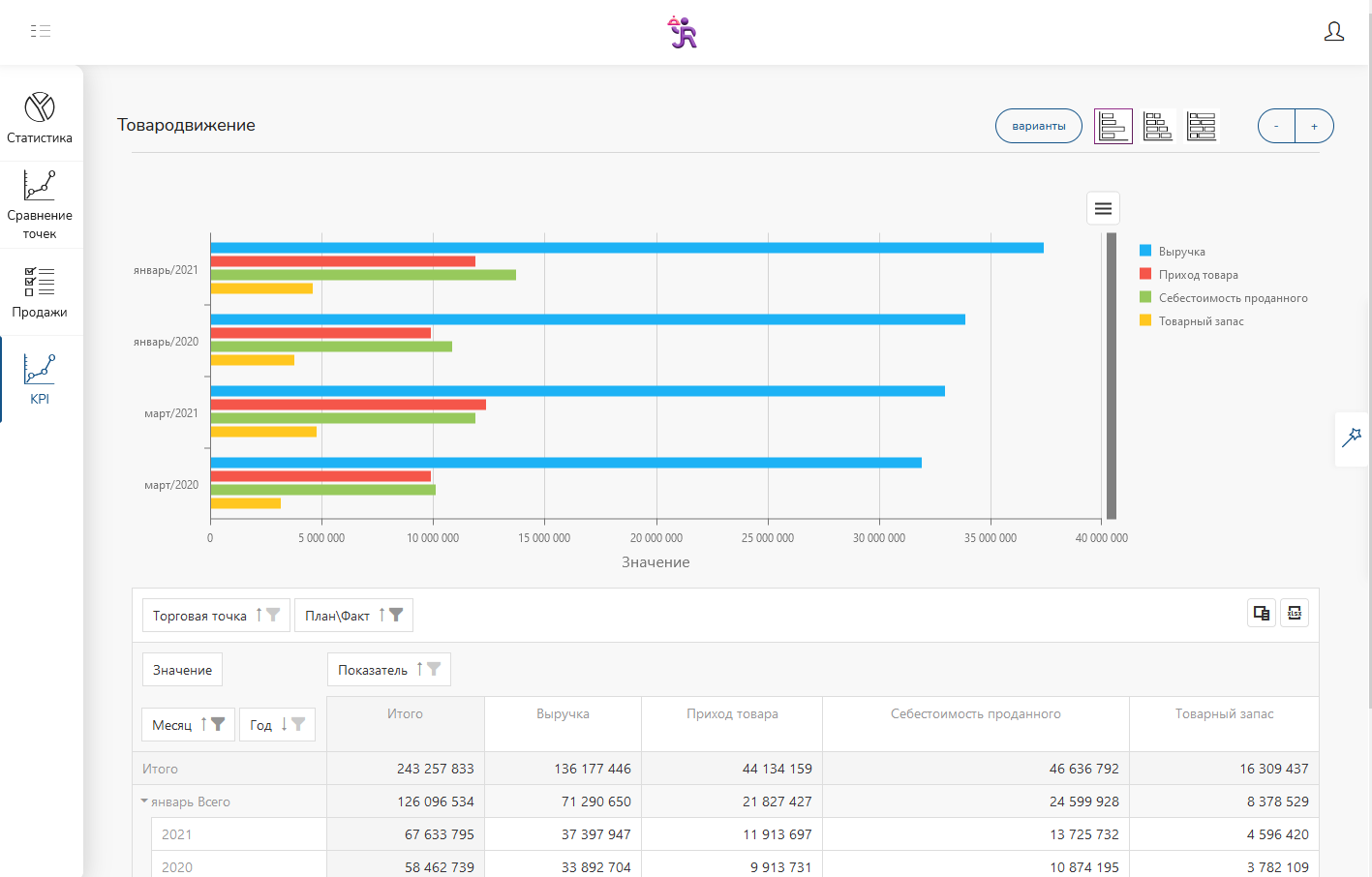Click the Год field chip
1372x877 pixels.
[277, 725]
